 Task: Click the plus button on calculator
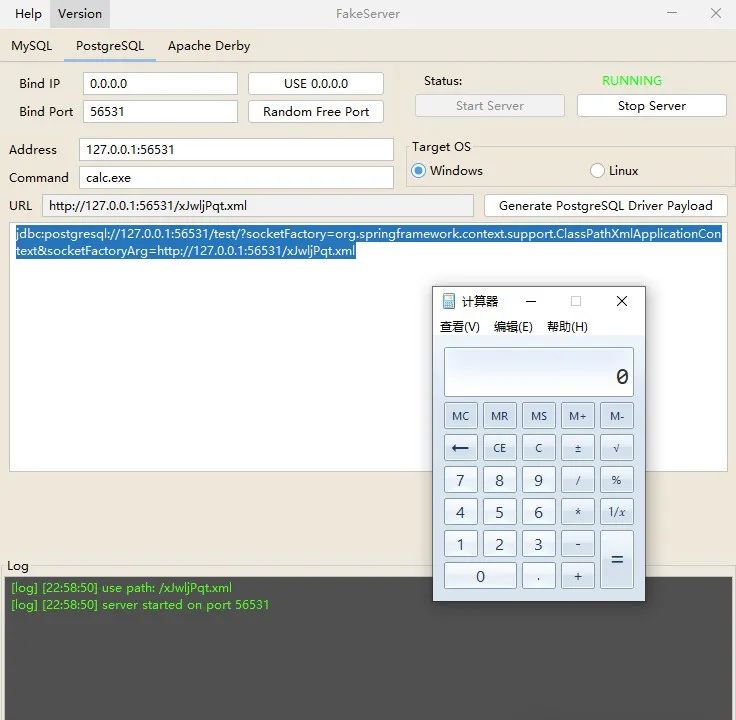[578, 575]
